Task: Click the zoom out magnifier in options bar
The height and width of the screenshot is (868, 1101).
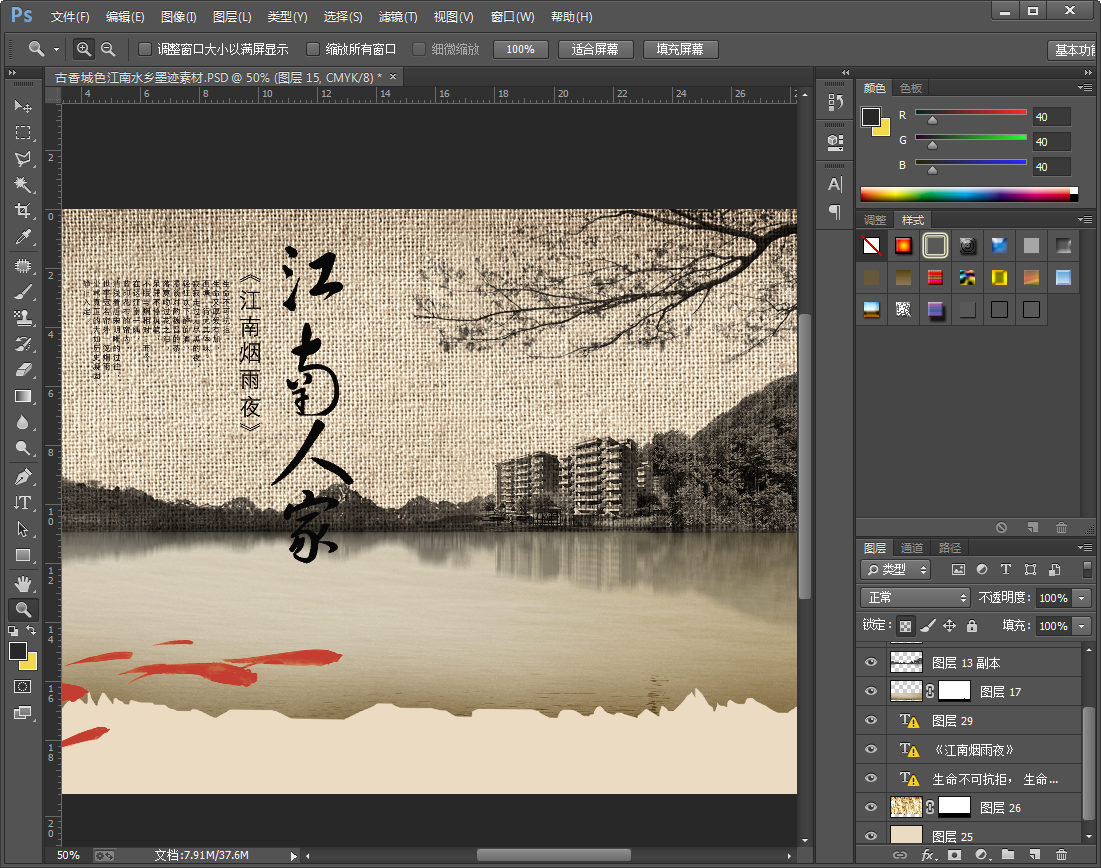Action: [108, 49]
